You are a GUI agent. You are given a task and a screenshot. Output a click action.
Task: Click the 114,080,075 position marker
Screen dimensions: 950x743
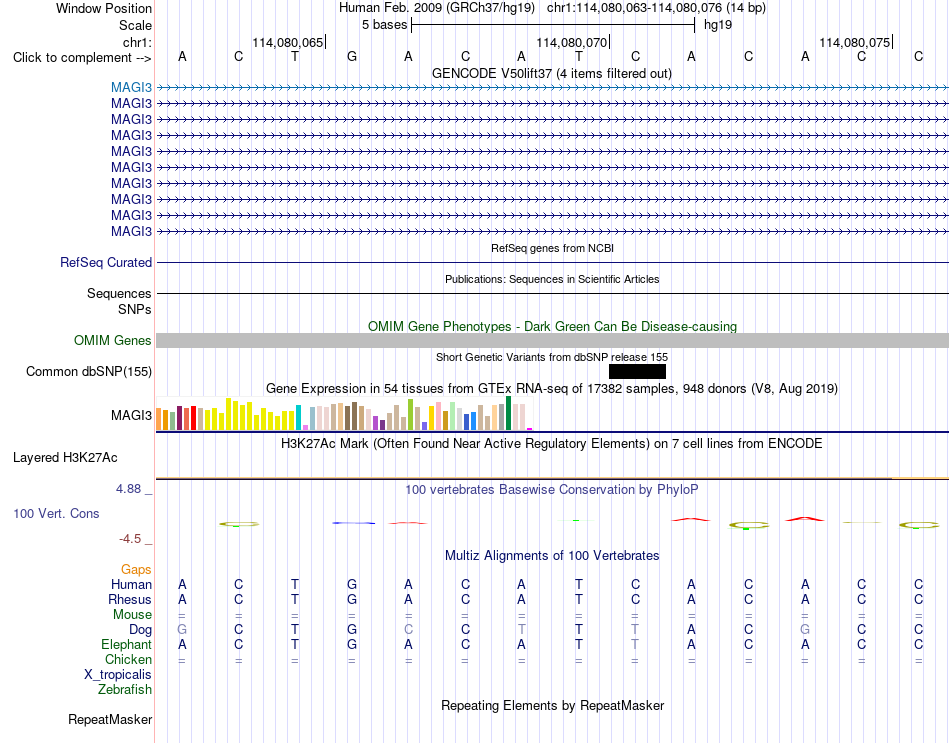point(855,42)
